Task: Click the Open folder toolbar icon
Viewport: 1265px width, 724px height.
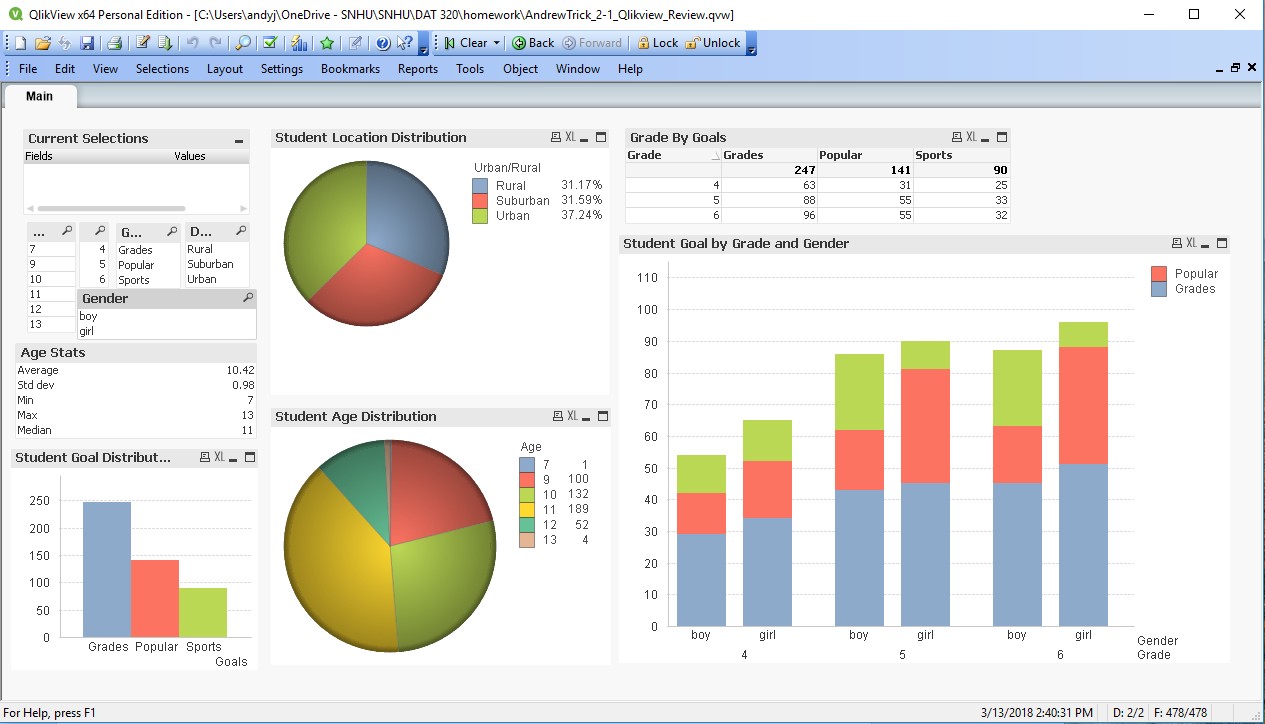Action: tap(42, 43)
